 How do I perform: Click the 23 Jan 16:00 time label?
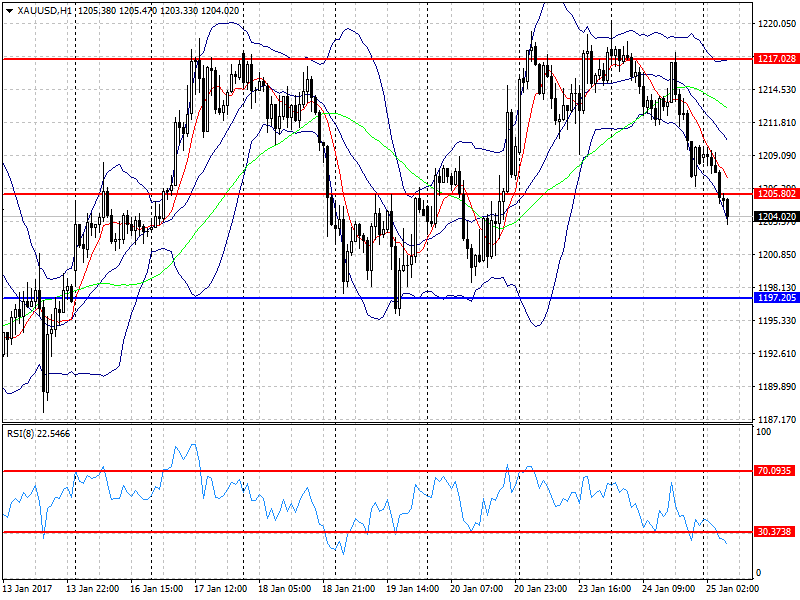pyautogui.click(x=605, y=588)
